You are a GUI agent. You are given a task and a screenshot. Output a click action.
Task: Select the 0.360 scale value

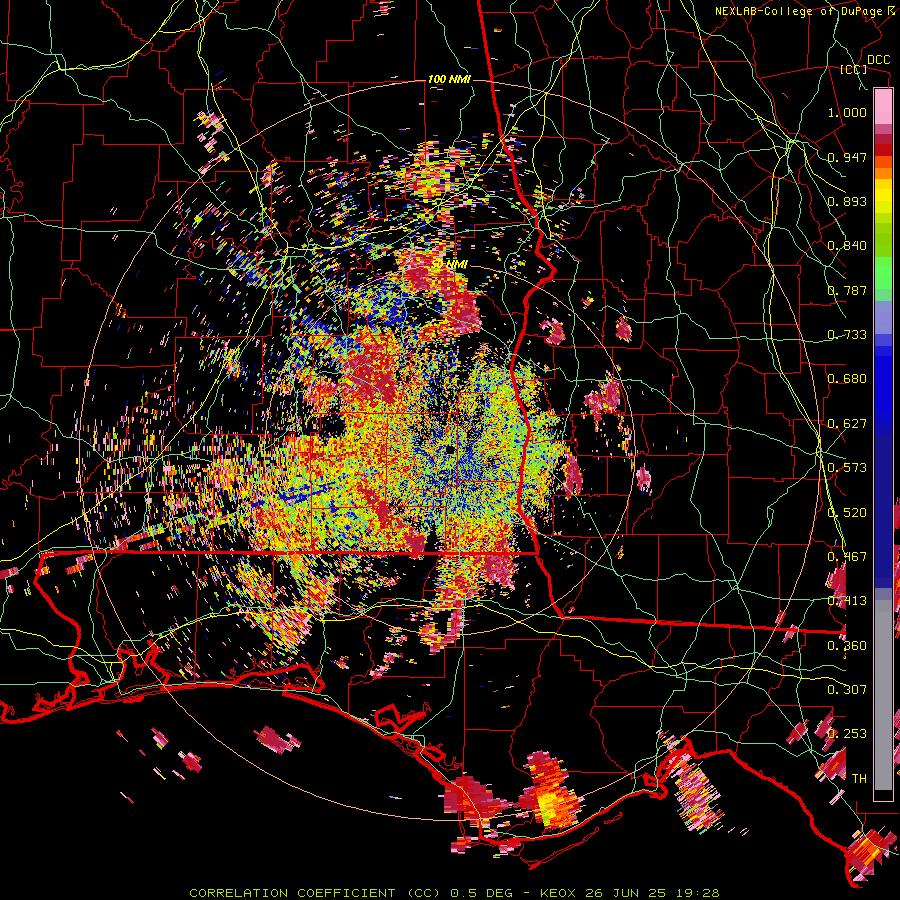coord(847,646)
